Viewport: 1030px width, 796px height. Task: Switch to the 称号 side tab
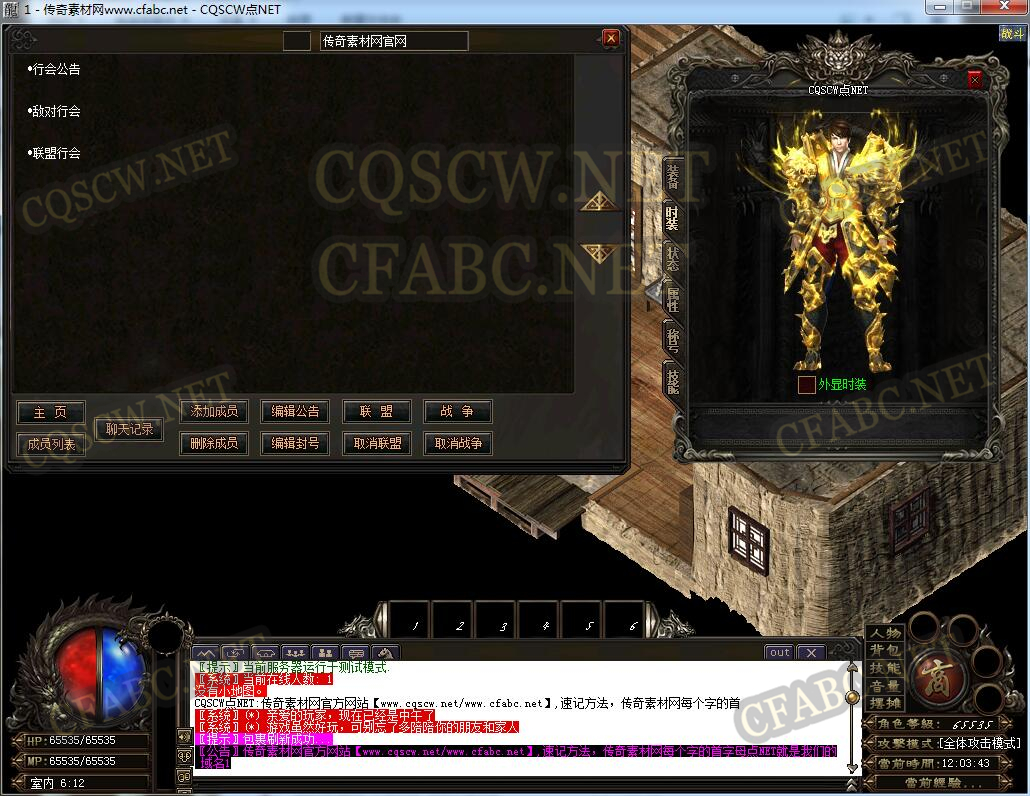(672, 339)
